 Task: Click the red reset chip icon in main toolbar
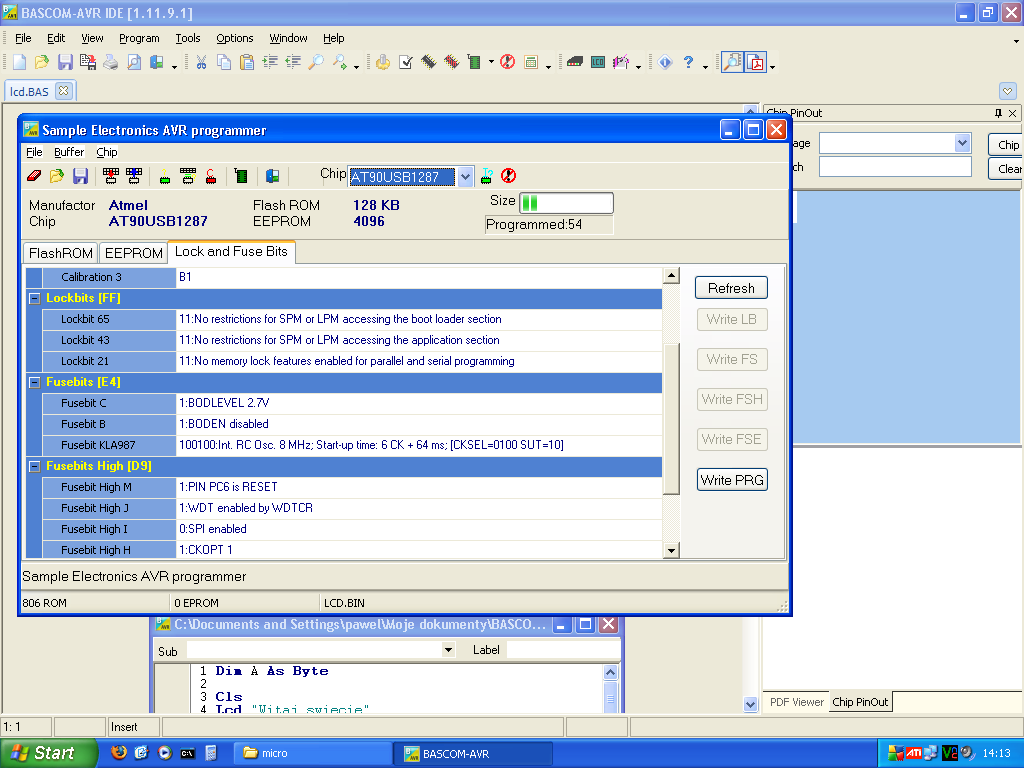[507, 62]
